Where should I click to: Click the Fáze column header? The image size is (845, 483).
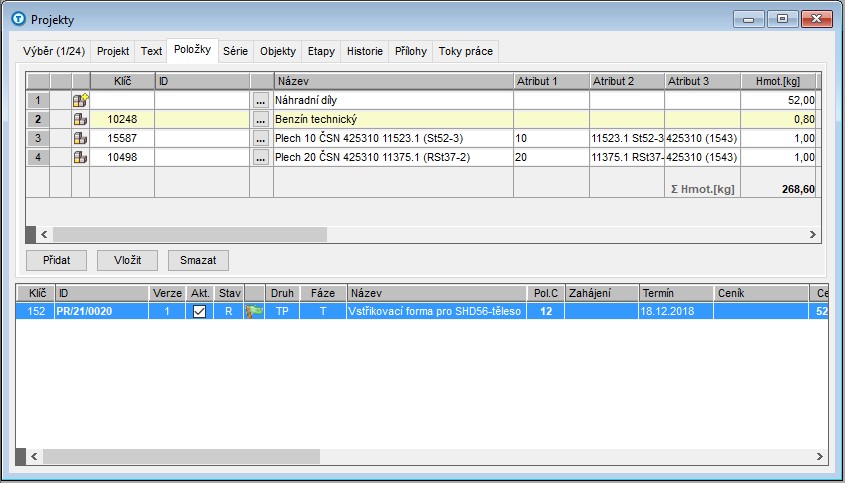click(x=323, y=293)
